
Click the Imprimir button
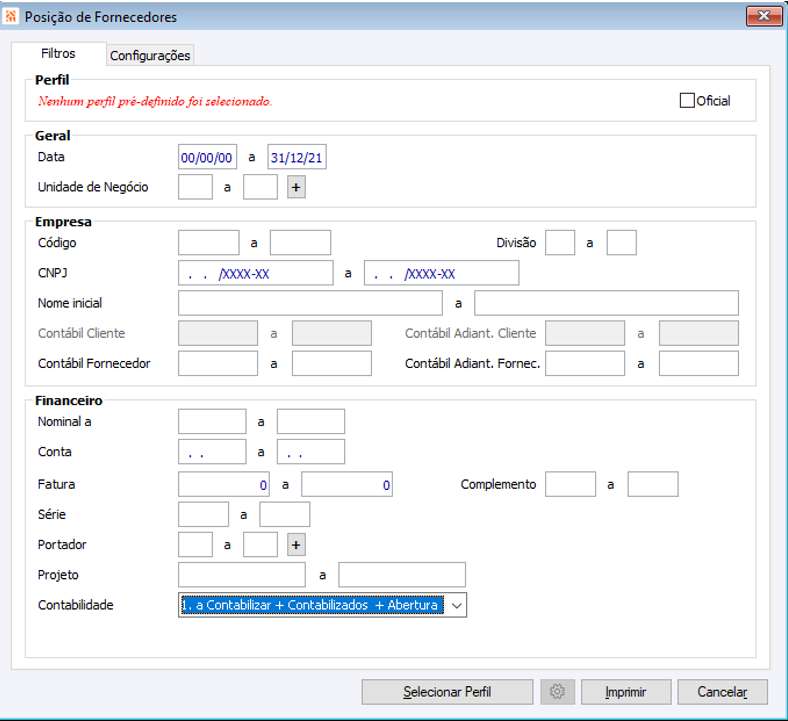coord(626,692)
